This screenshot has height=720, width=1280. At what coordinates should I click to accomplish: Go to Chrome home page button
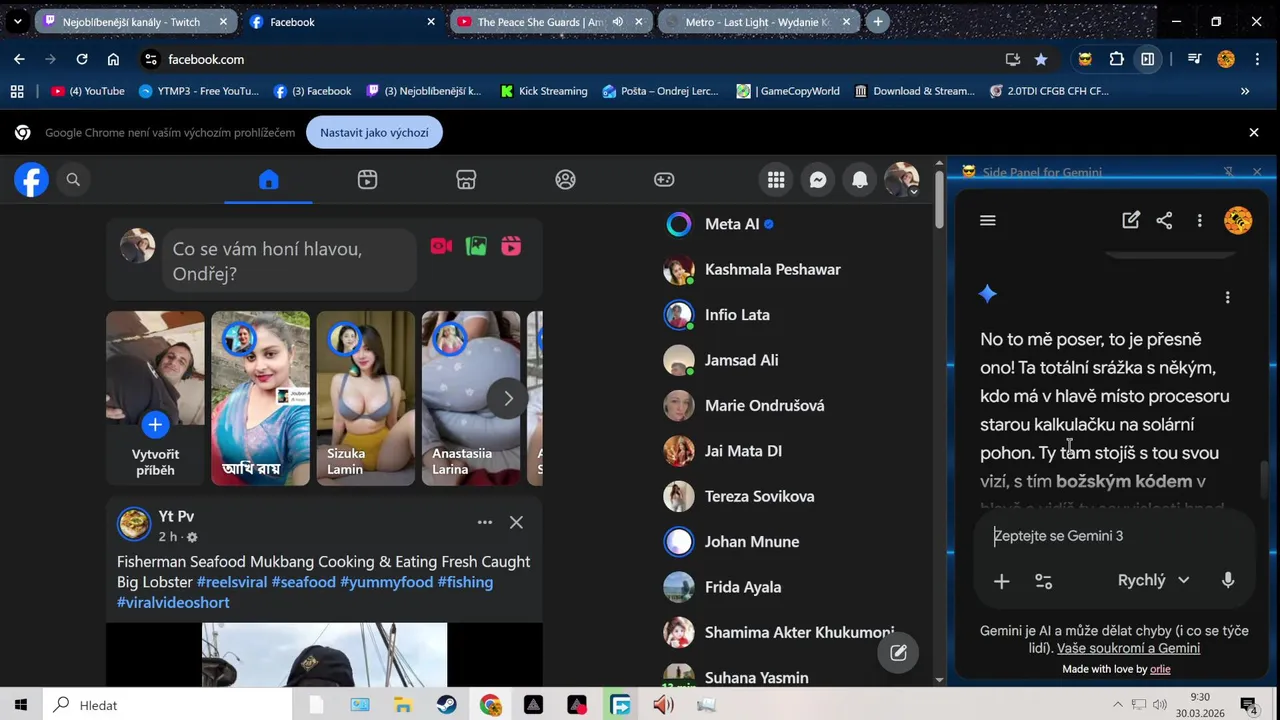[x=113, y=59]
